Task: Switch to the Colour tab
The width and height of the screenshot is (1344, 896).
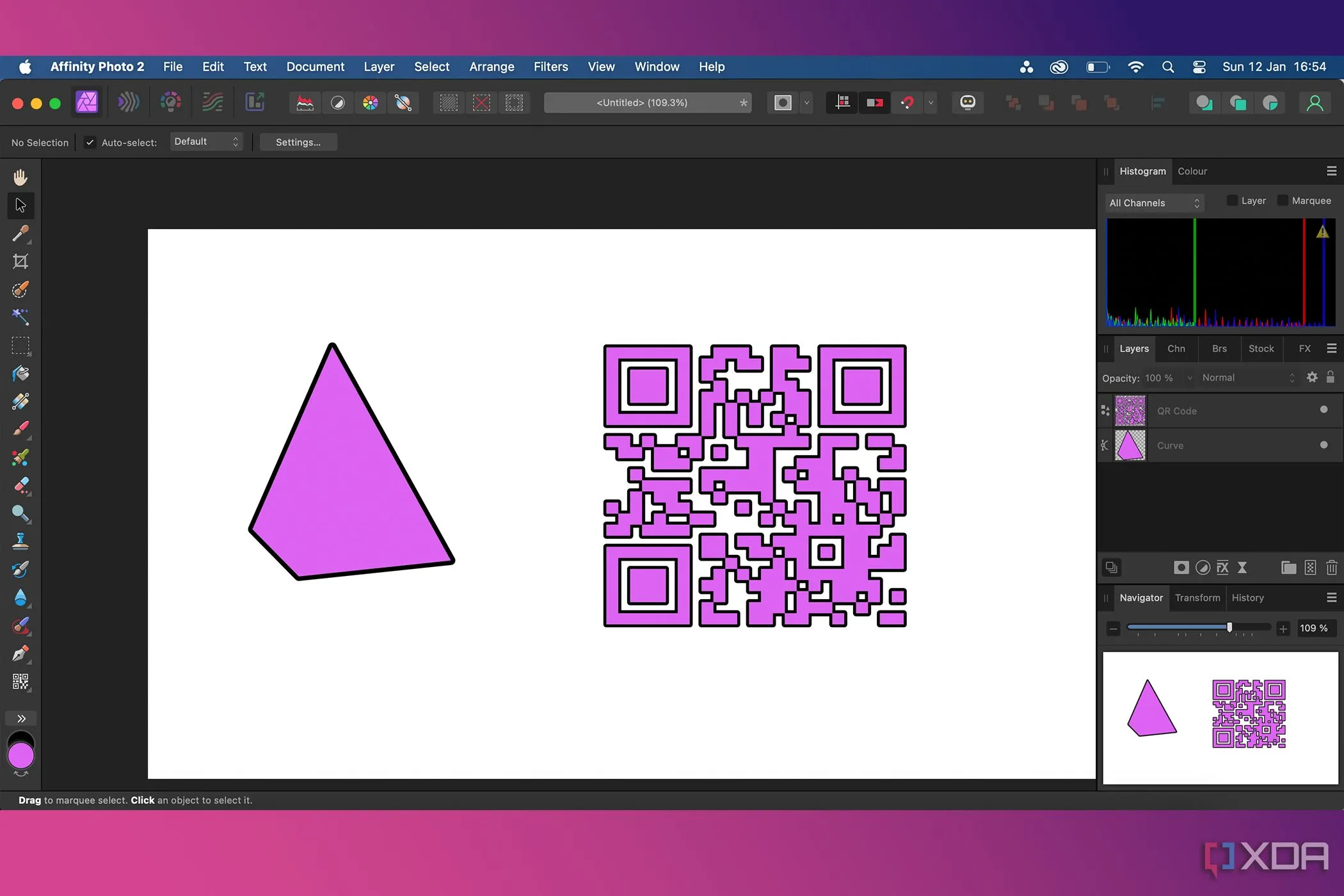Action: click(1192, 171)
